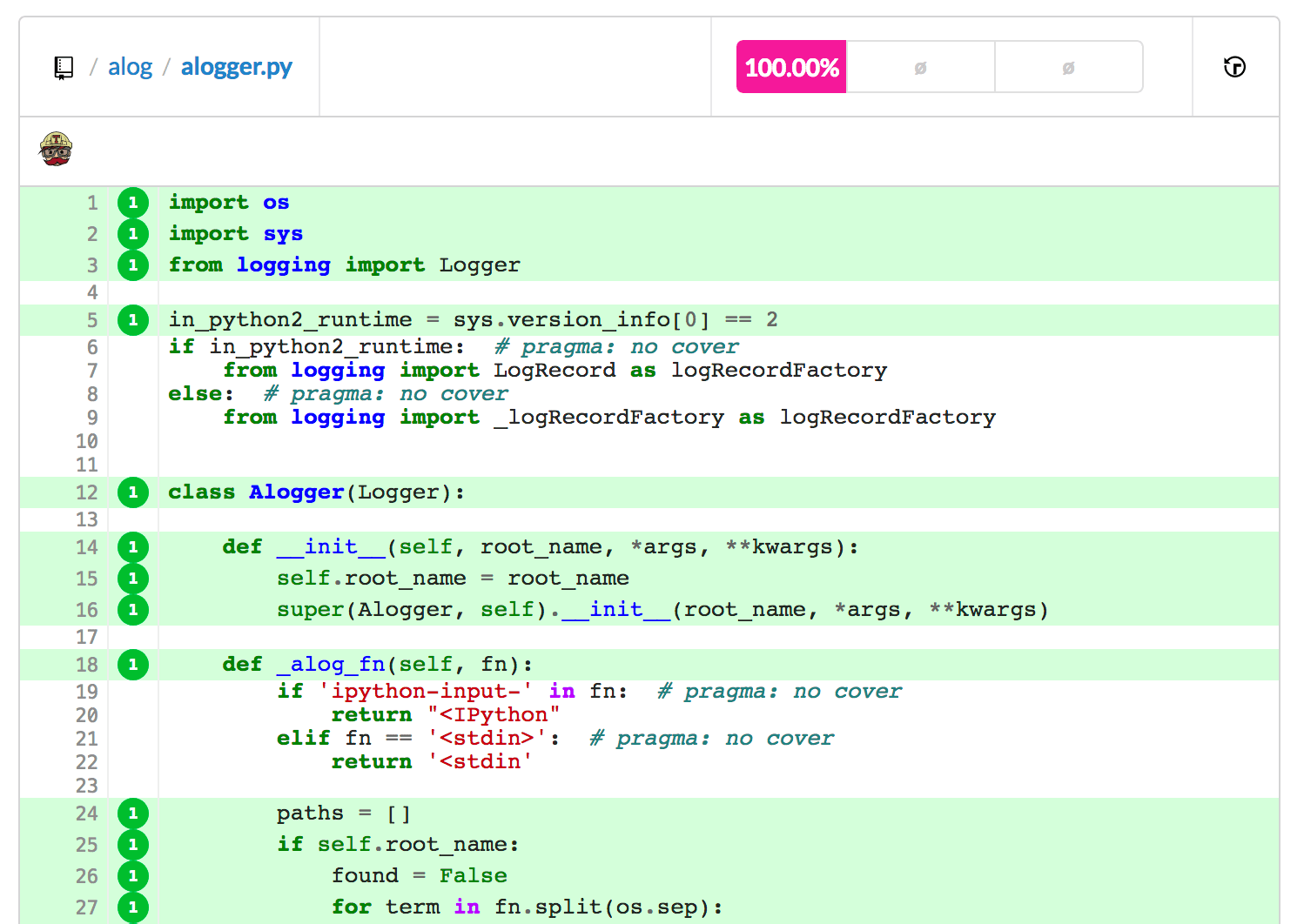
Task: Toggle the 100.00% hits highlight badge
Action: click(x=790, y=66)
